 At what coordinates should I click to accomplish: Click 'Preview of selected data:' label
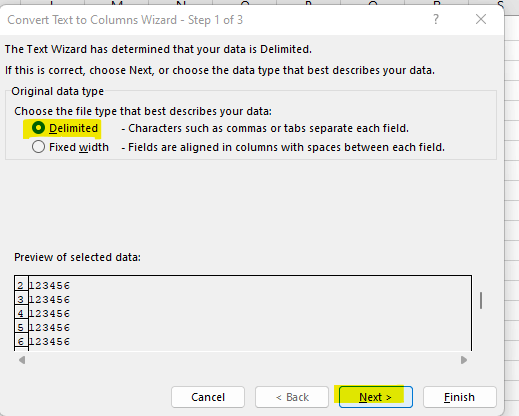(x=77, y=257)
